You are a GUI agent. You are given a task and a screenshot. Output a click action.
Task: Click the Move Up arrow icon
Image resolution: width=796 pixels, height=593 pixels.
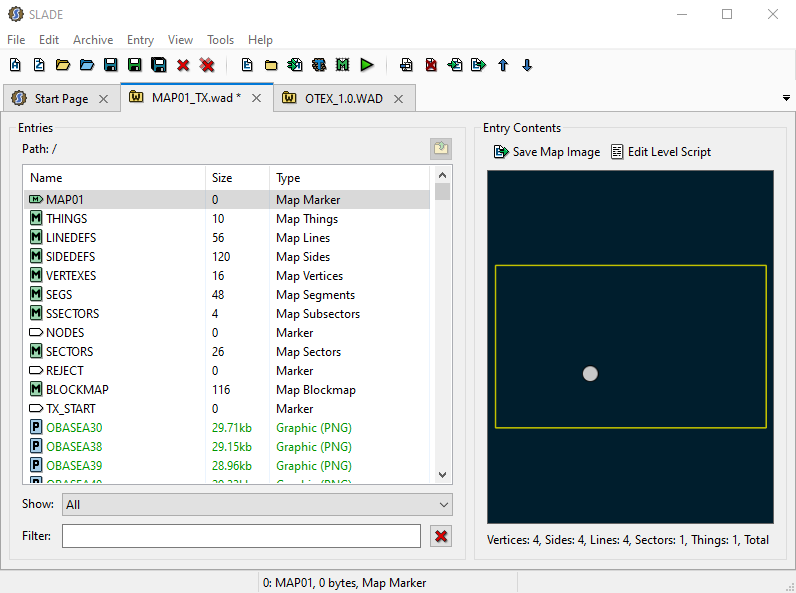(503, 65)
